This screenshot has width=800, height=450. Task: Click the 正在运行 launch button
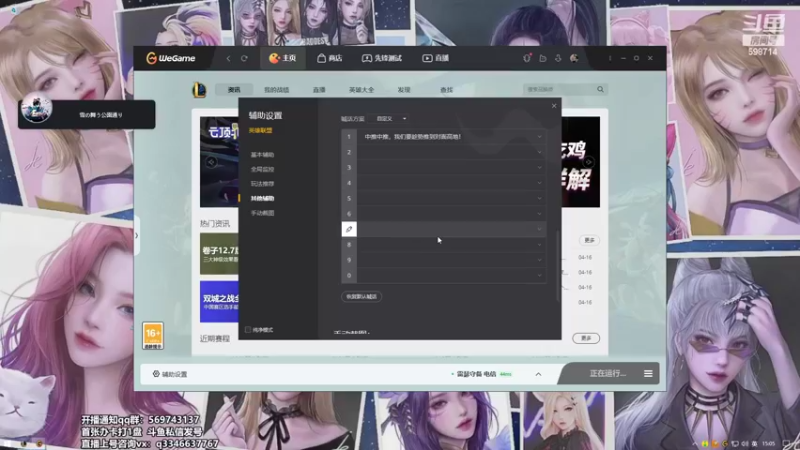(607, 373)
